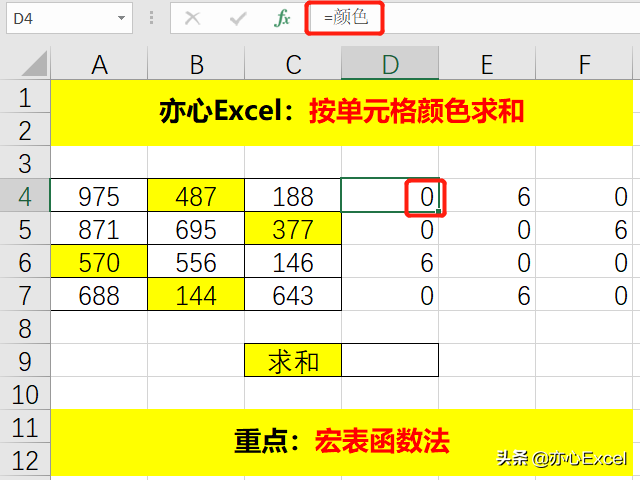Open the Name Box dropdown arrow
This screenshot has width=640, height=480.
[x=121, y=18]
